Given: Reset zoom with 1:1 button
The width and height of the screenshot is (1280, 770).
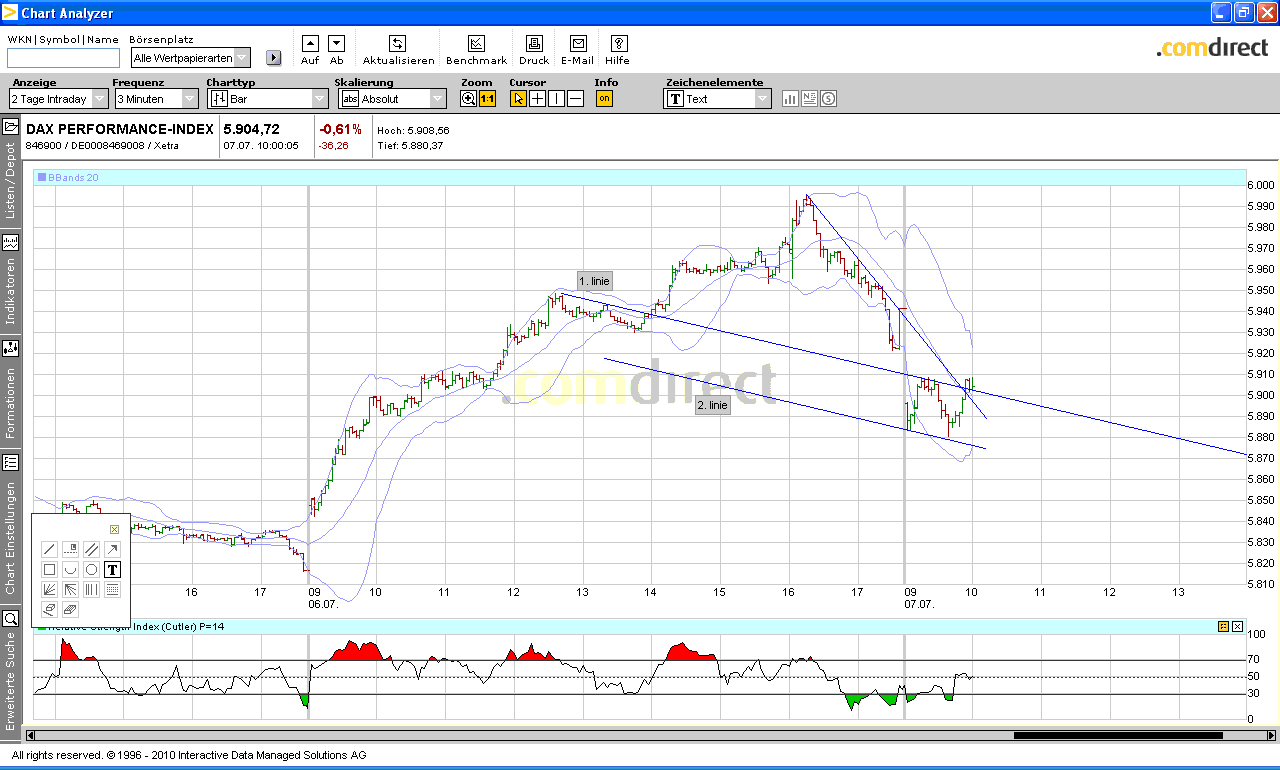Looking at the screenshot, I should 487,98.
